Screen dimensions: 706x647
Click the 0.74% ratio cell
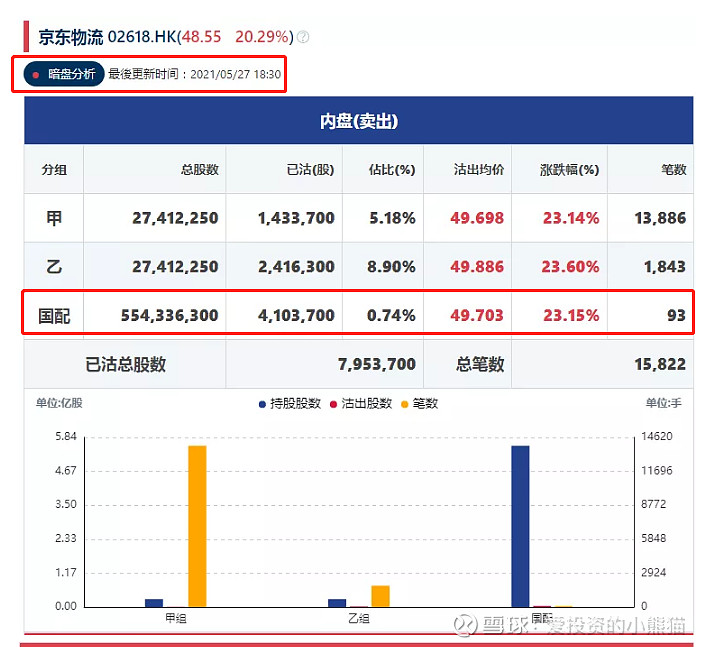tap(391, 315)
